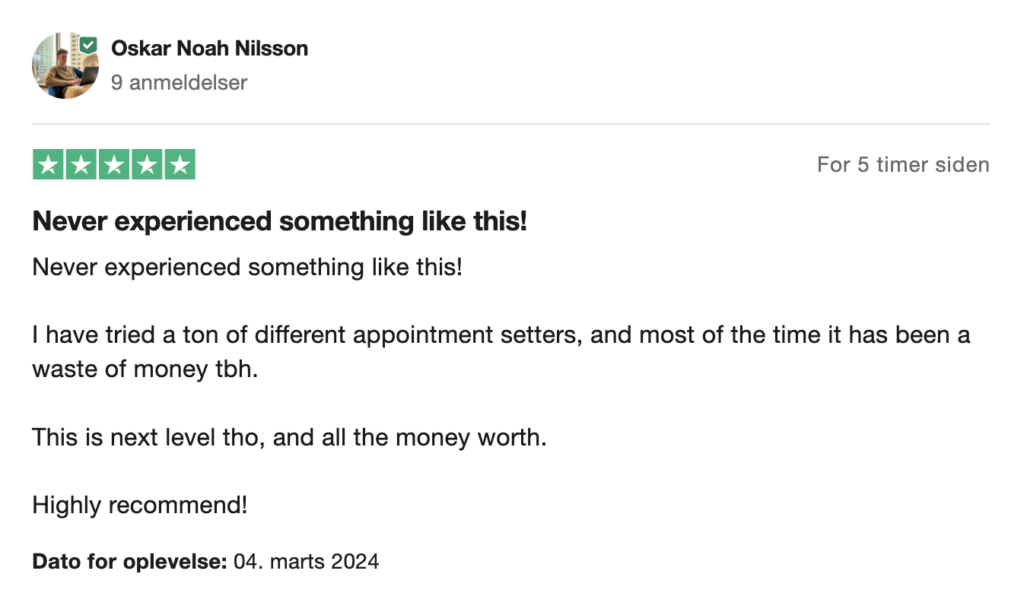Click the non-bold 'Never experienced something like this!' line

(247, 268)
